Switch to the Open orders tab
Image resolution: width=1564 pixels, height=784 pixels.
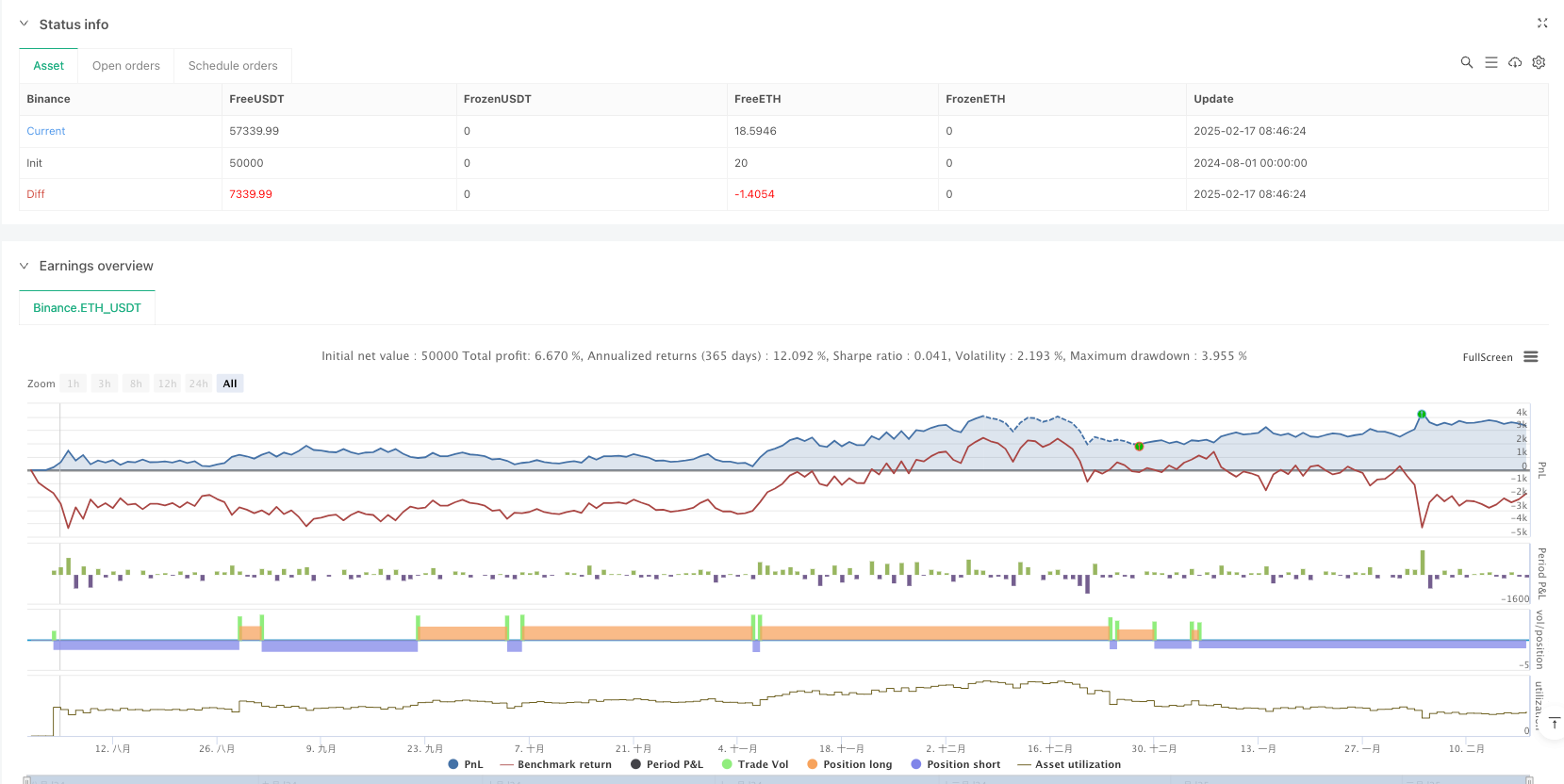(126, 66)
